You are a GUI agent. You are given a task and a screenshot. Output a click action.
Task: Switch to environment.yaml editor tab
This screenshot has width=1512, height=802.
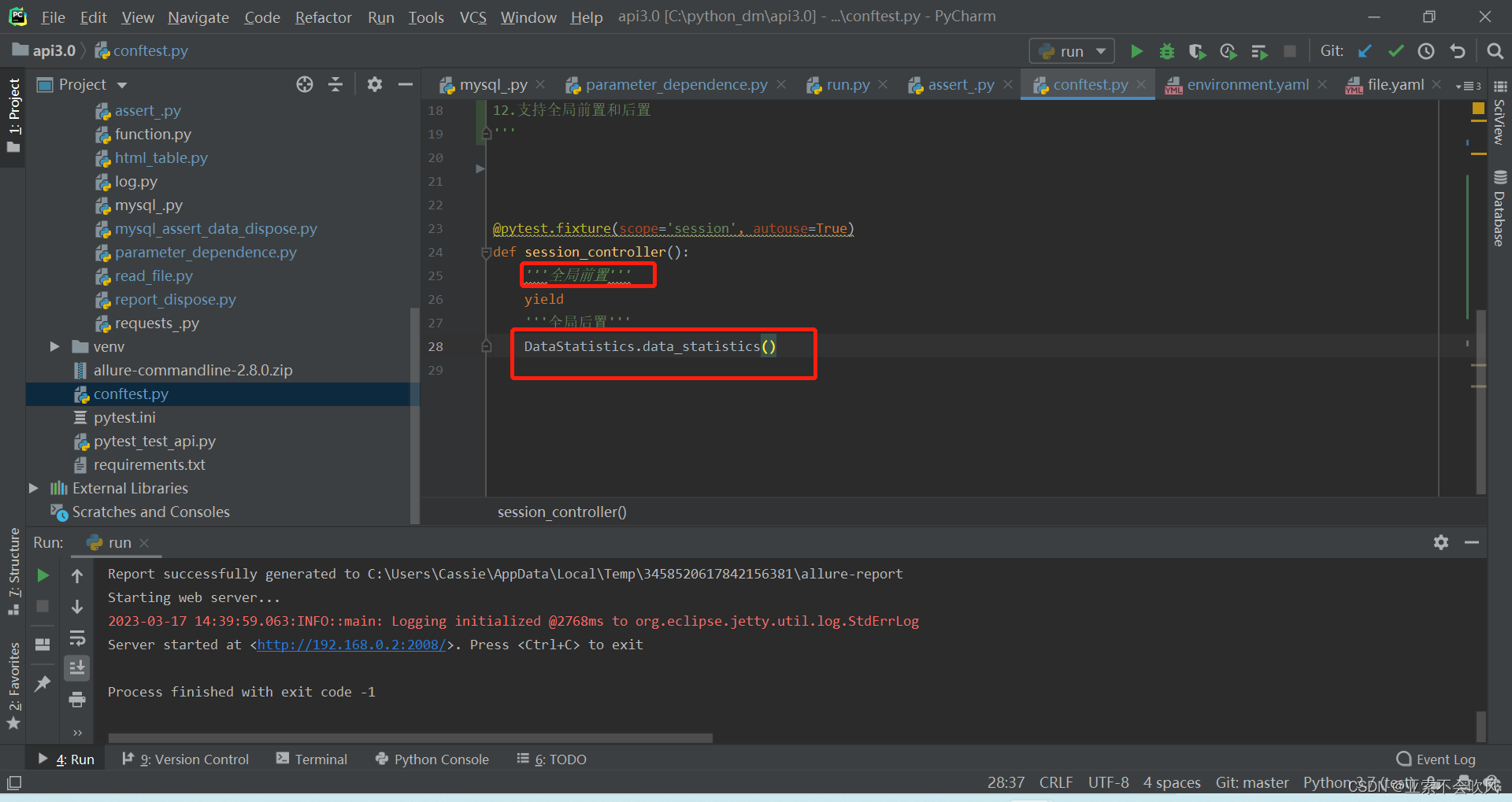click(1248, 84)
